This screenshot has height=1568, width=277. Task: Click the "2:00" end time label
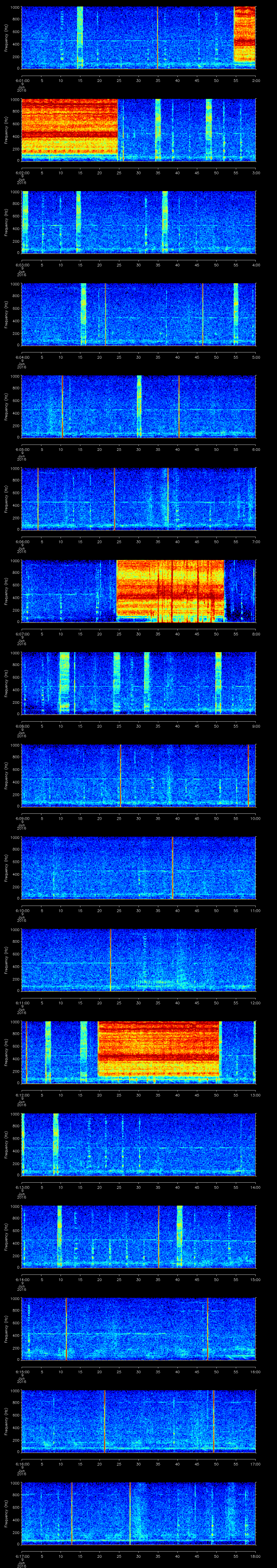point(256,80)
